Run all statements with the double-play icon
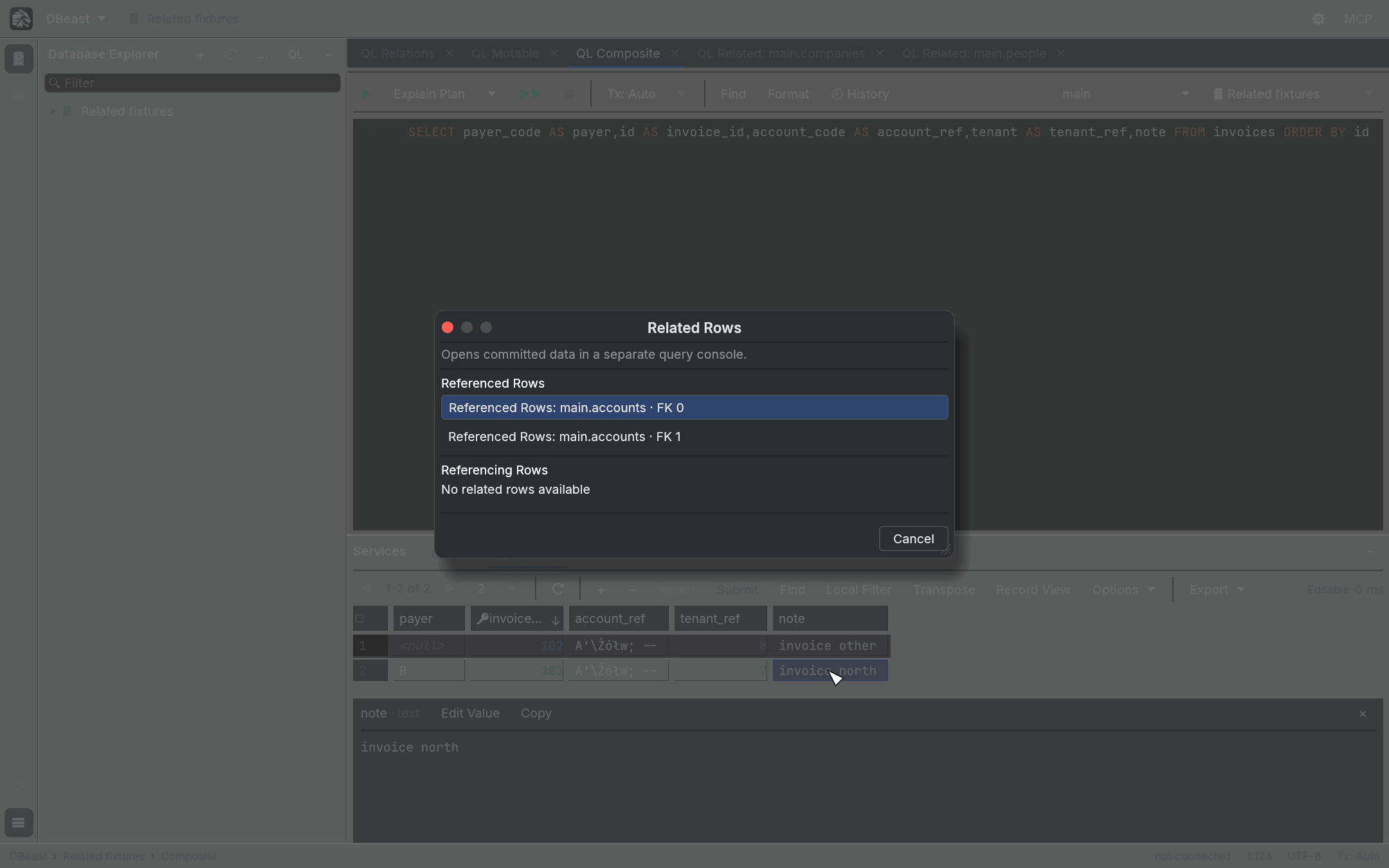This screenshot has width=1389, height=868. (x=530, y=94)
